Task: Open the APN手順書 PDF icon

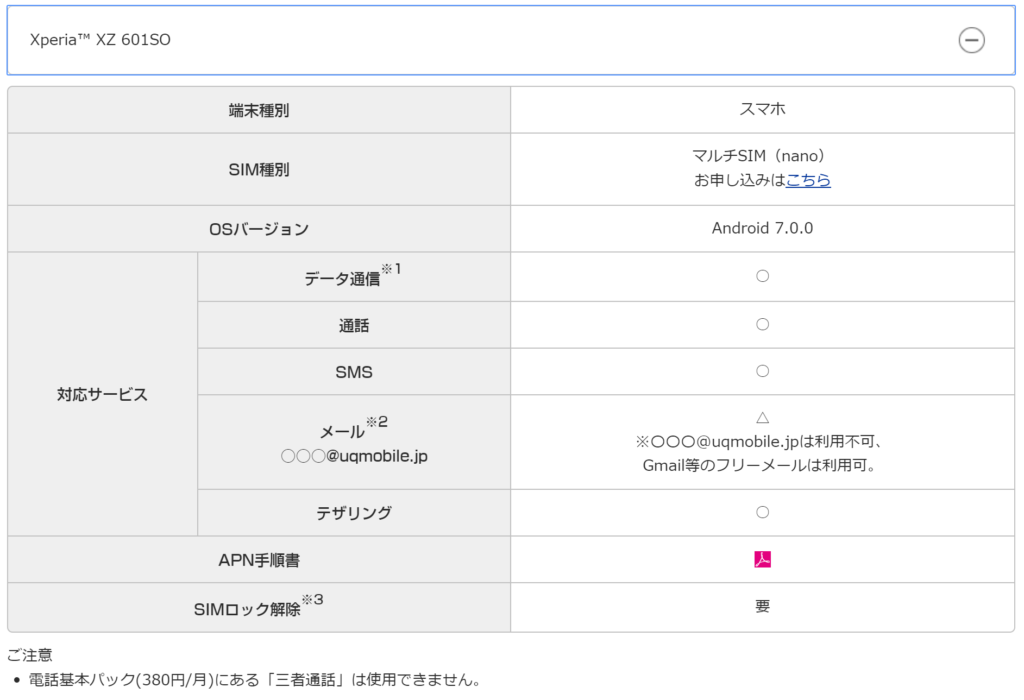Action: coord(762,559)
